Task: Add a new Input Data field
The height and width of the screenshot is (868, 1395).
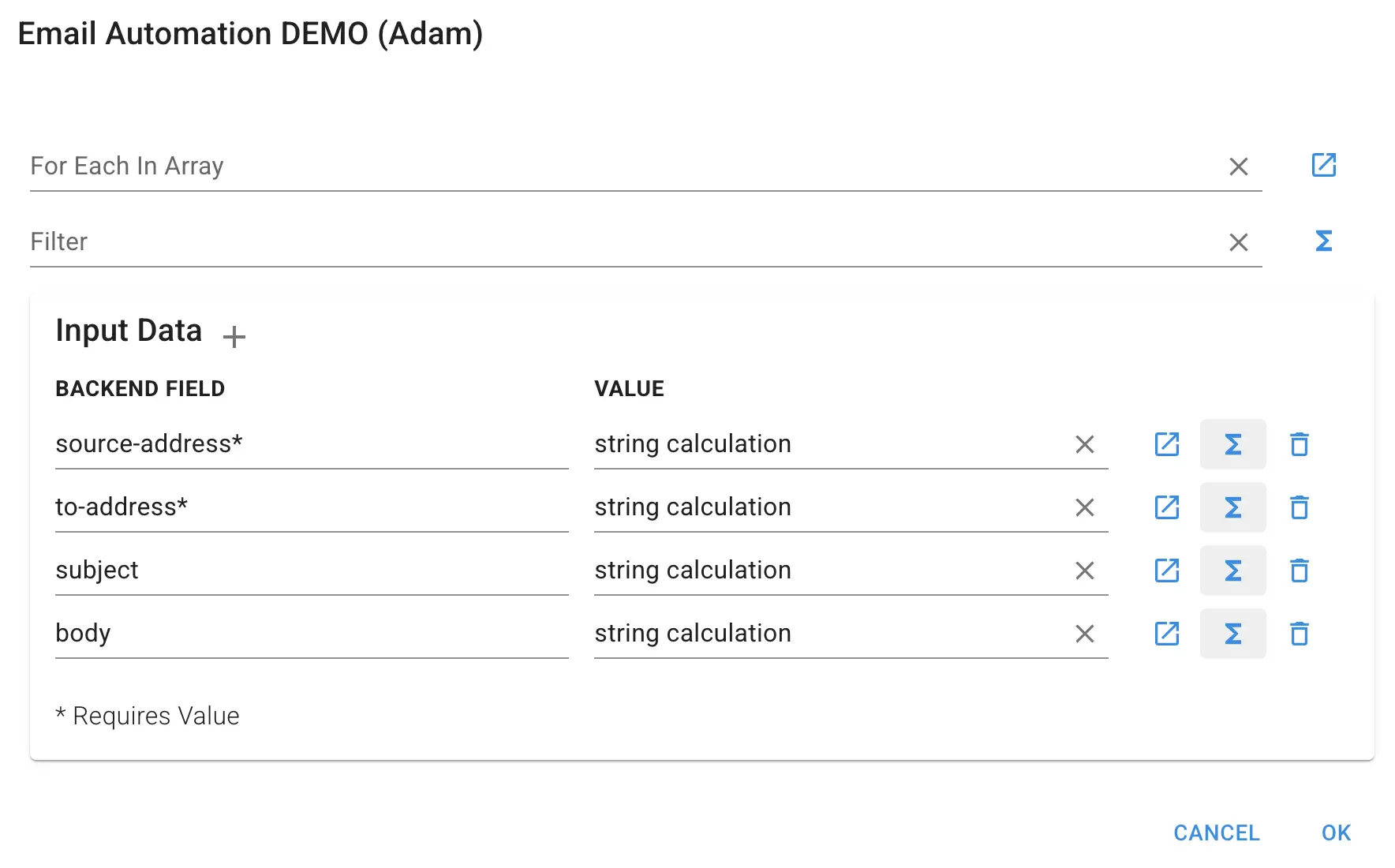Action: (x=234, y=336)
